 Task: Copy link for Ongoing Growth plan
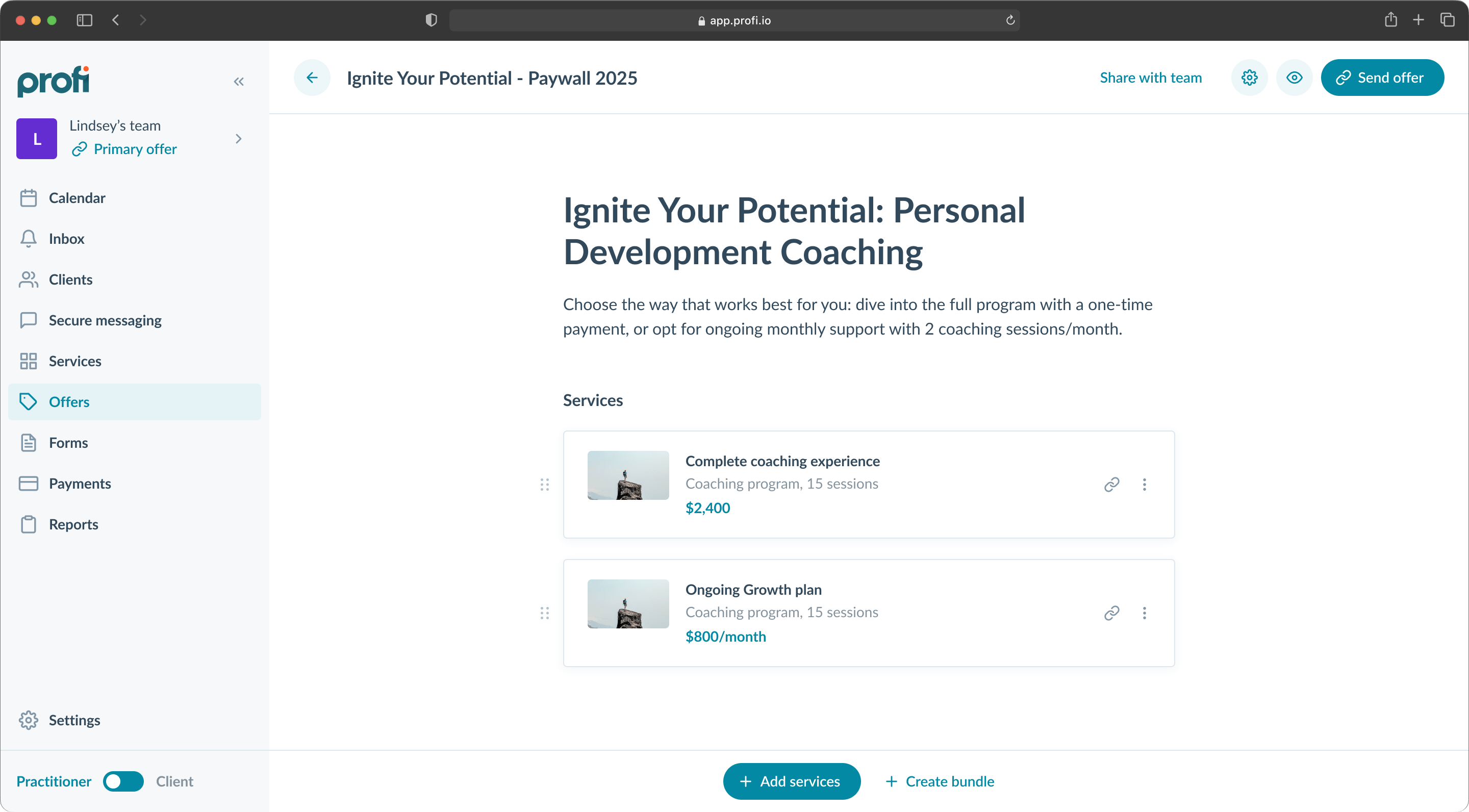pyautogui.click(x=1111, y=613)
